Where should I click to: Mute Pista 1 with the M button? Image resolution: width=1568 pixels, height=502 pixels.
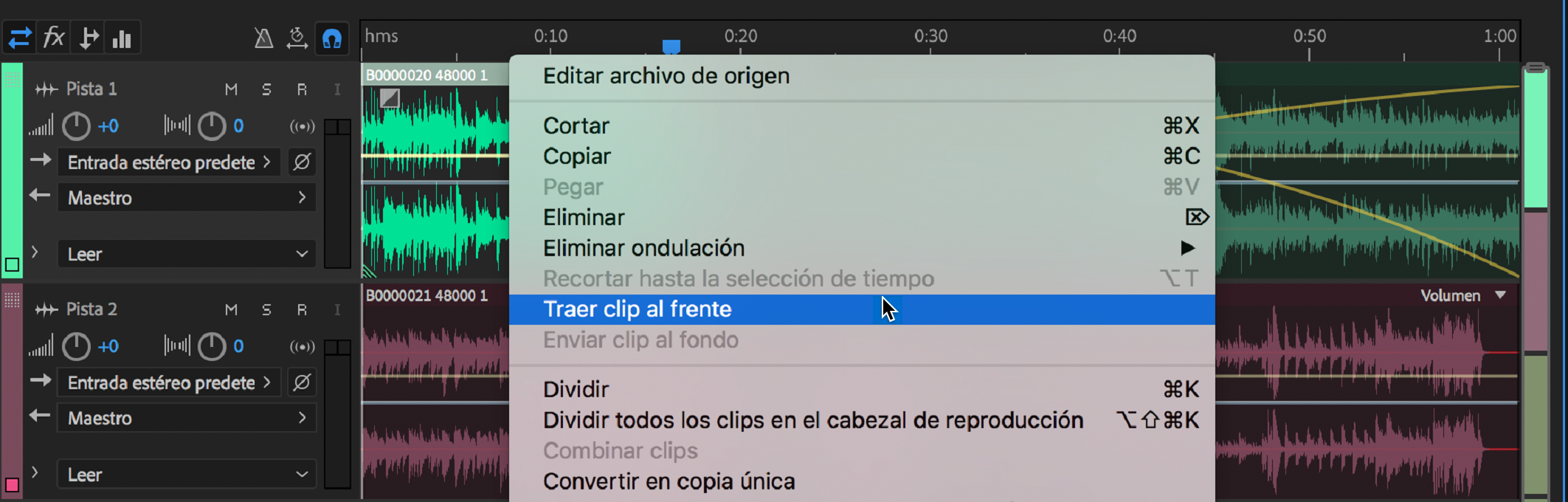point(230,89)
